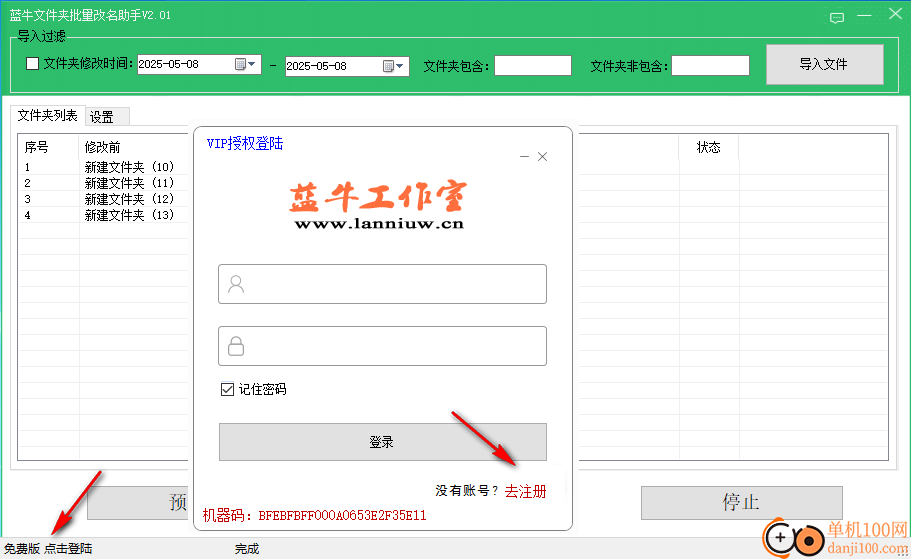This screenshot has height=559, width=911.
Task: Click the VIP授权登陆 dialog title
Action: (x=245, y=144)
